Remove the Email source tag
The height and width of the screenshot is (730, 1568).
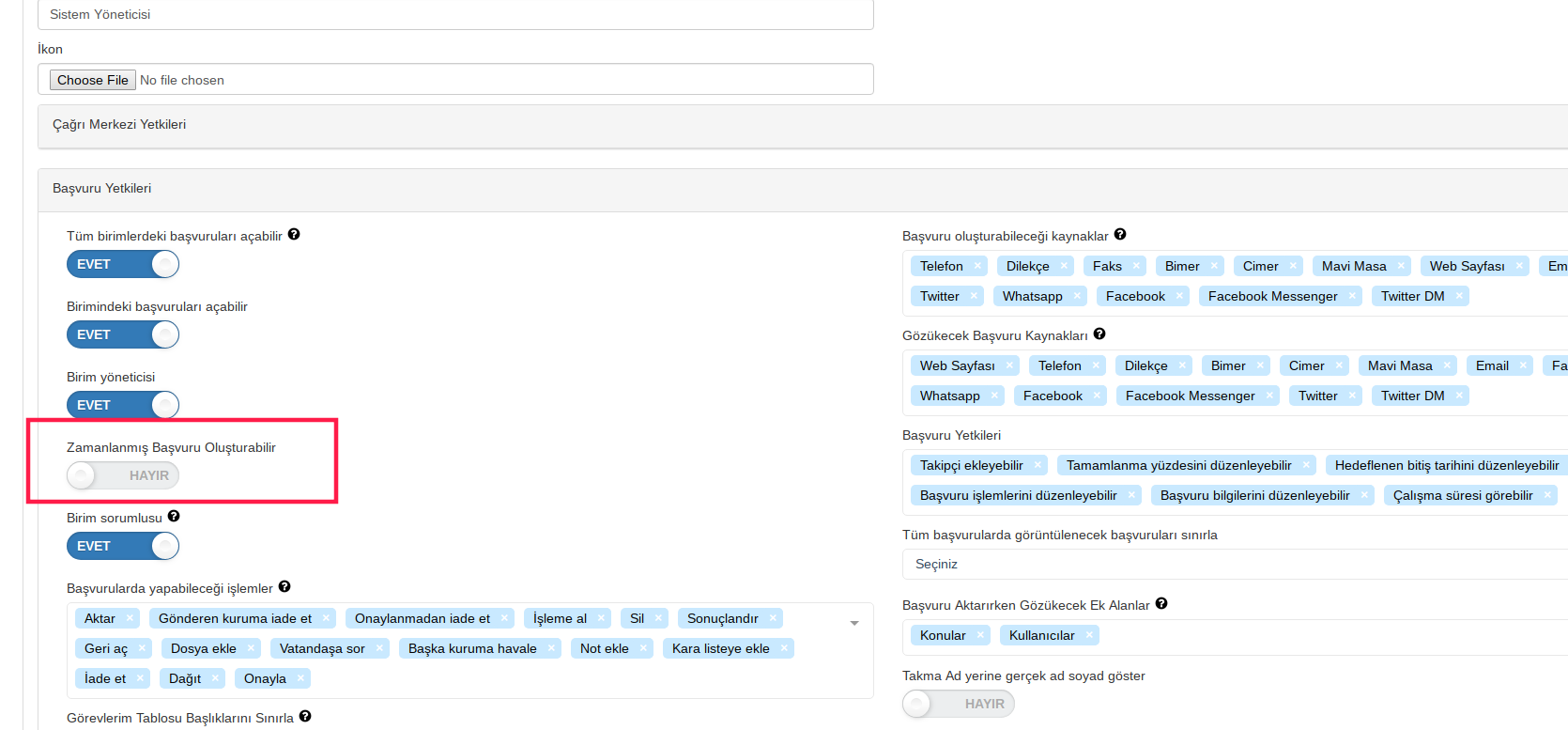click(x=1523, y=365)
